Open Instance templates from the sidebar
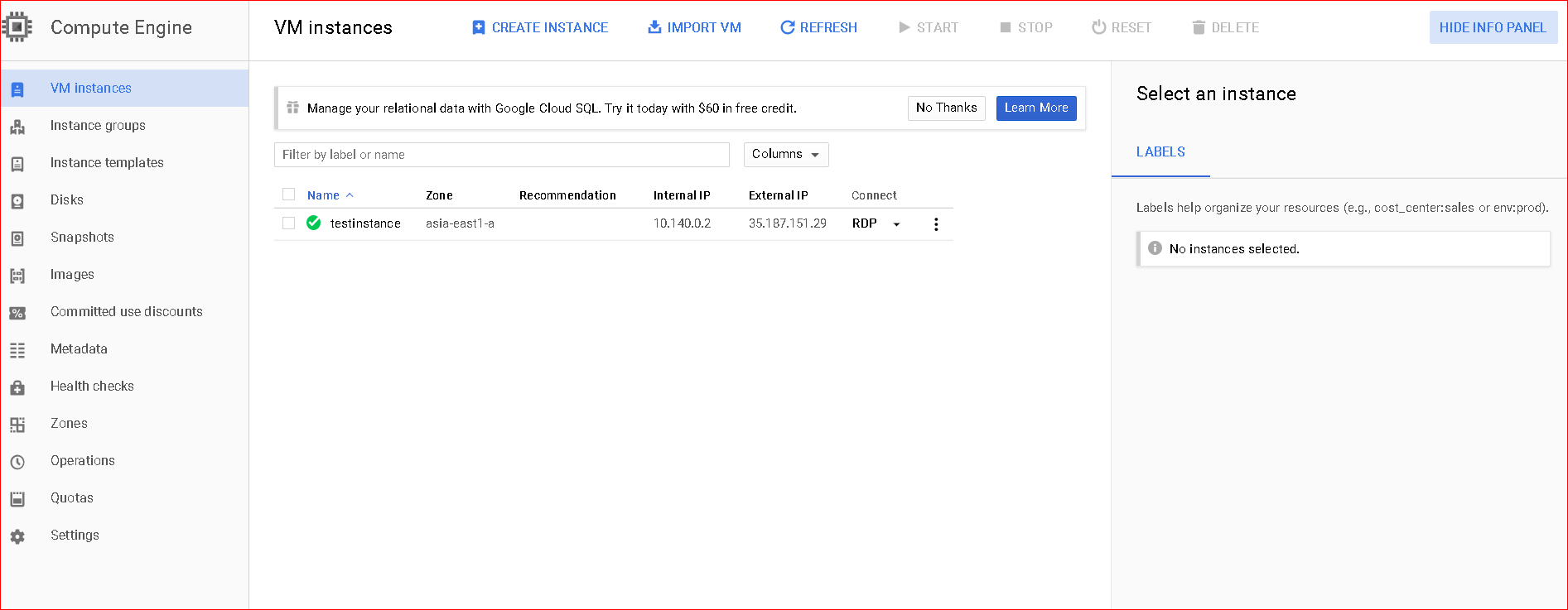The width and height of the screenshot is (1568, 610). (x=107, y=163)
